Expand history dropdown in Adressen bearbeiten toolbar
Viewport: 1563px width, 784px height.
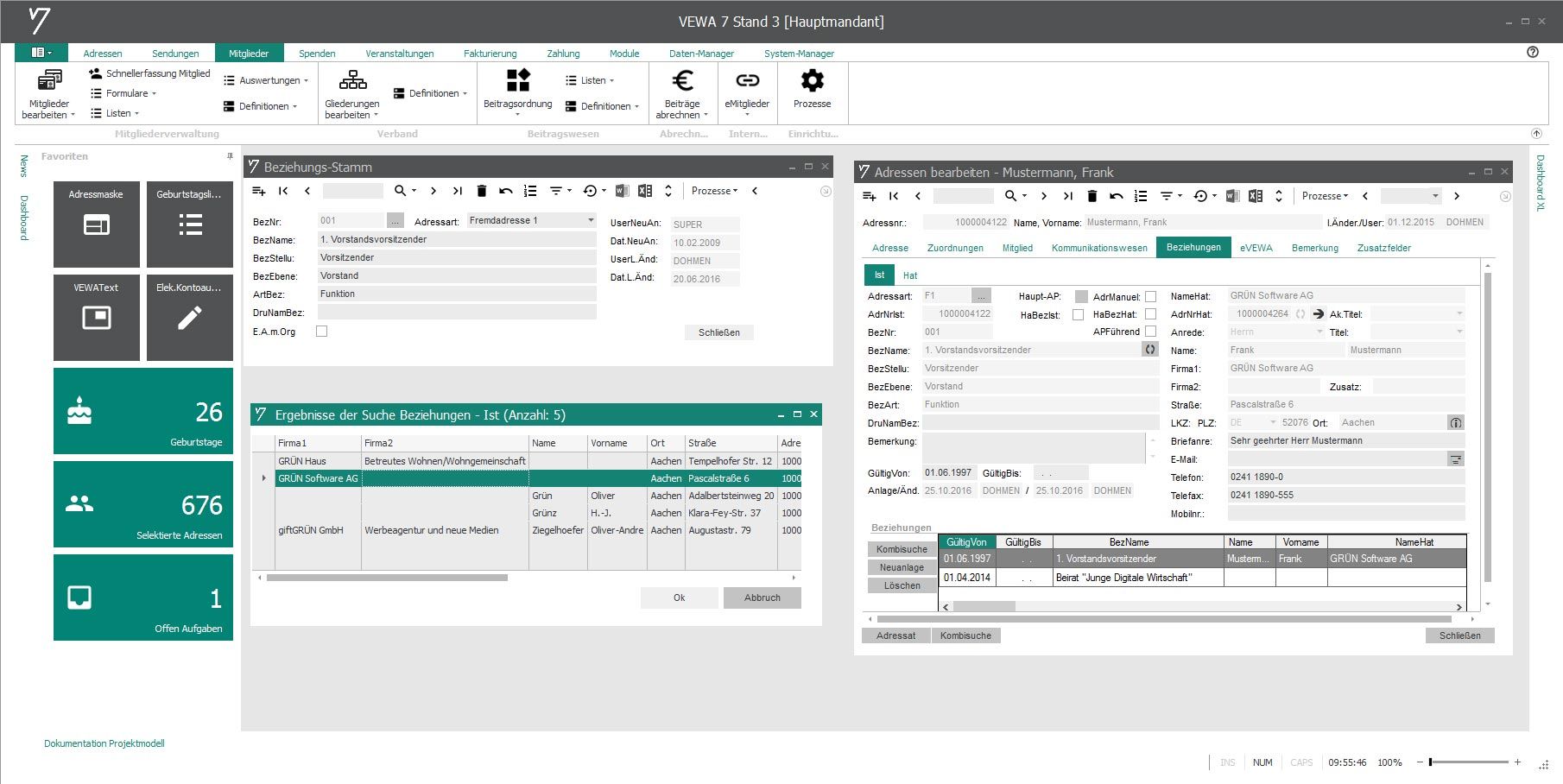[x=1214, y=196]
